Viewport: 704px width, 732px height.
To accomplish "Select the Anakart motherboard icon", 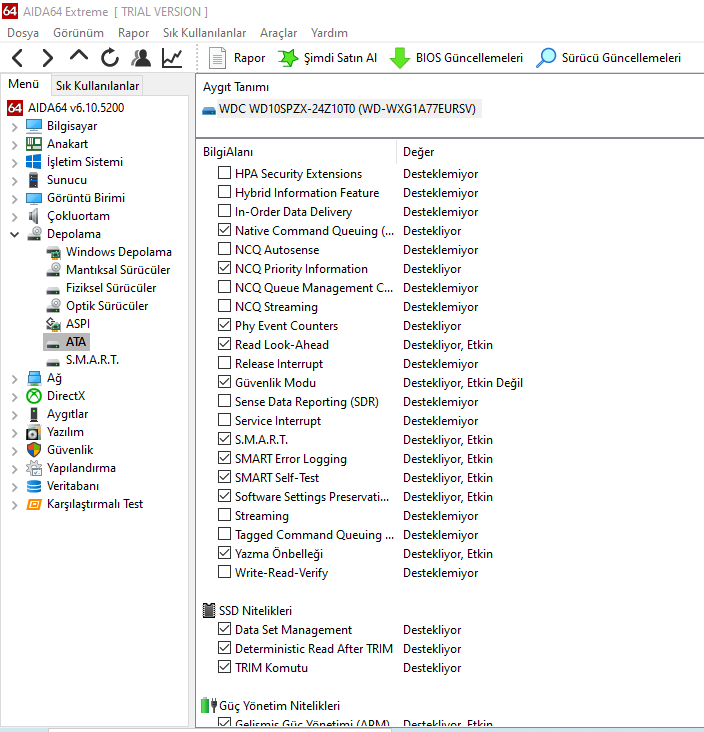I will pyautogui.click(x=34, y=144).
